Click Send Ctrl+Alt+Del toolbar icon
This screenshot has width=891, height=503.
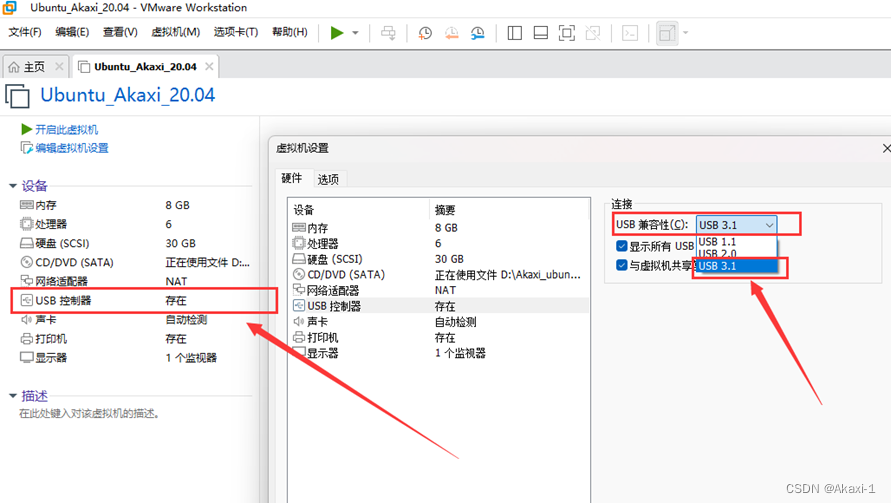pos(389,33)
